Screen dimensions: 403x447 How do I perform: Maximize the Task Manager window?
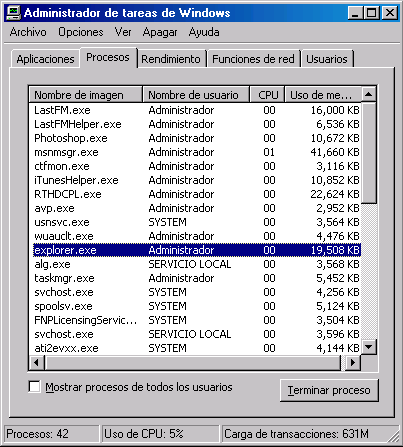coord(371,13)
